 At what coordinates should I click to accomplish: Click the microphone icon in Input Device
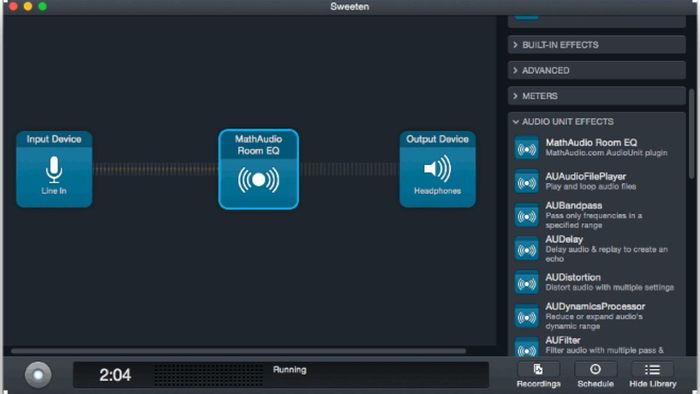pyautogui.click(x=54, y=170)
